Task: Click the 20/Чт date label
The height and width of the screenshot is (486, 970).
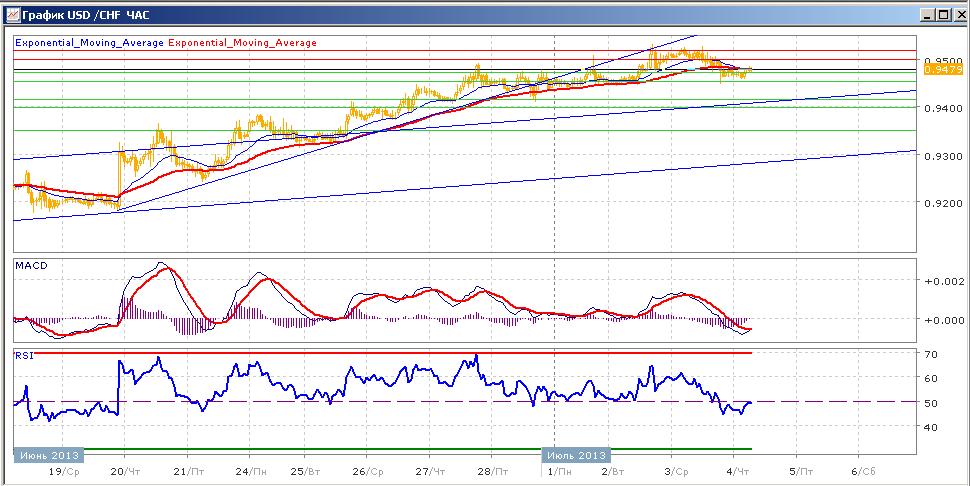Action: [127, 471]
